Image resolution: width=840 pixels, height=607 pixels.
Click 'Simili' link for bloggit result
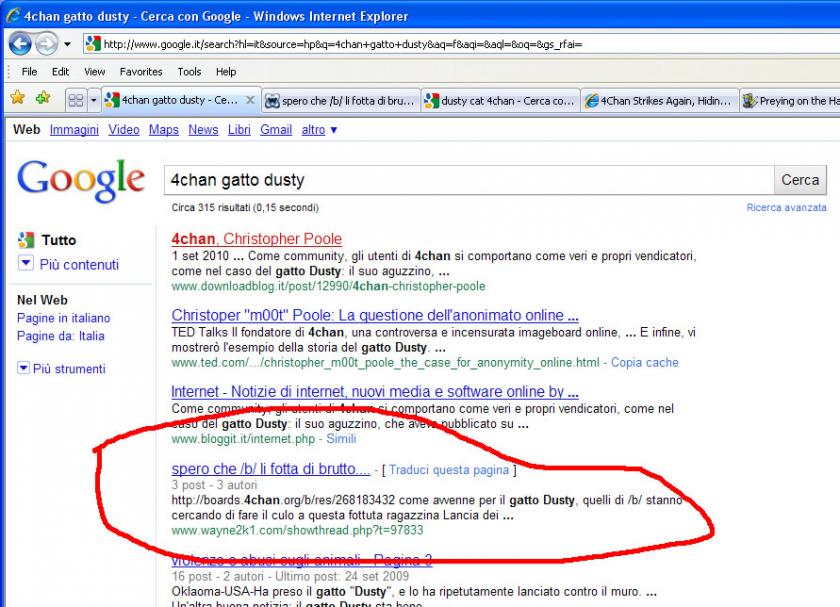(x=341, y=439)
